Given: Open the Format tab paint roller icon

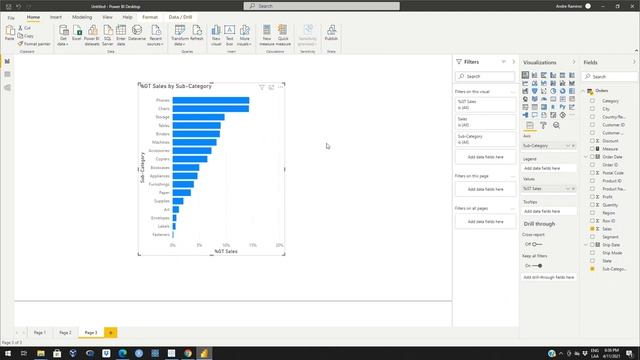Looking at the screenshot, I should (x=543, y=126).
